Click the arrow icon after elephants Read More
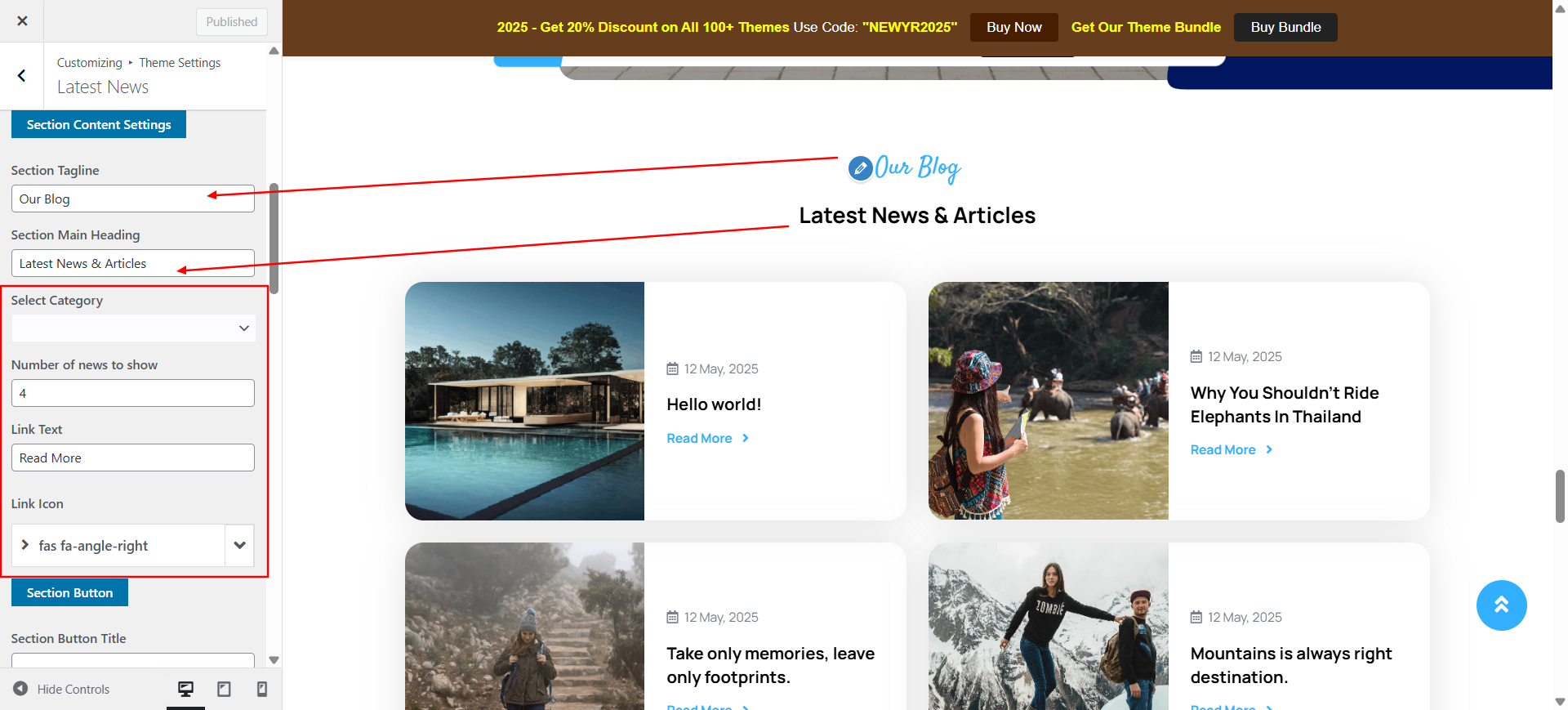The height and width of the screenshot is (710, 1568). (1269, 450)
